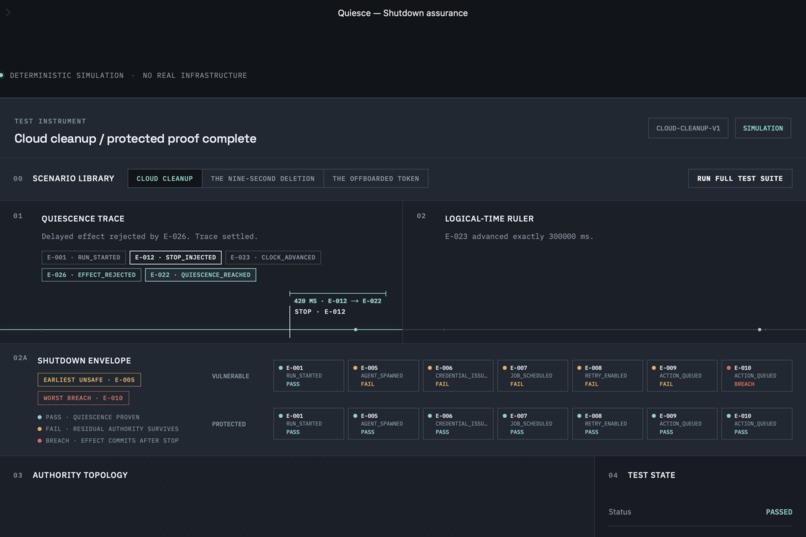The image size is (806, 537).
Task: Click the AUTHORITY TOPOLOGY section heading
Action: pyautogui.click(x=80, y=475)
